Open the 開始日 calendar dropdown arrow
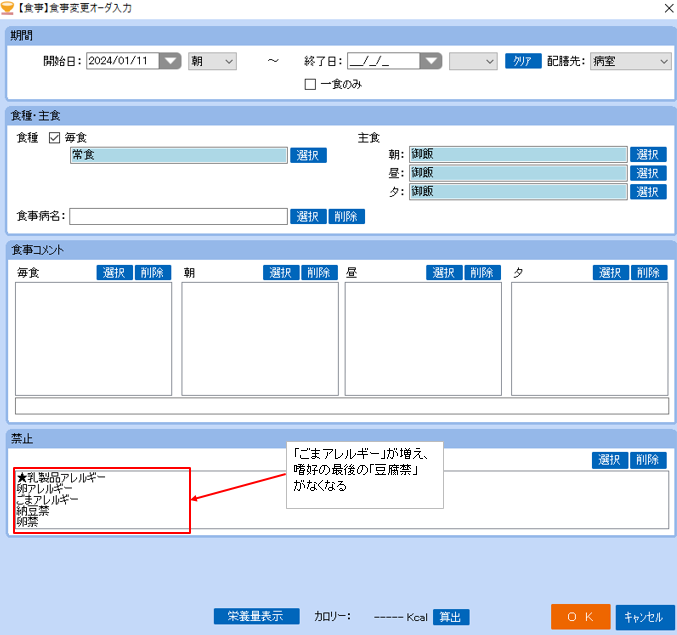The height and width of the screenshot is (635, 677). pyautogui.click(x=170, y=61)
